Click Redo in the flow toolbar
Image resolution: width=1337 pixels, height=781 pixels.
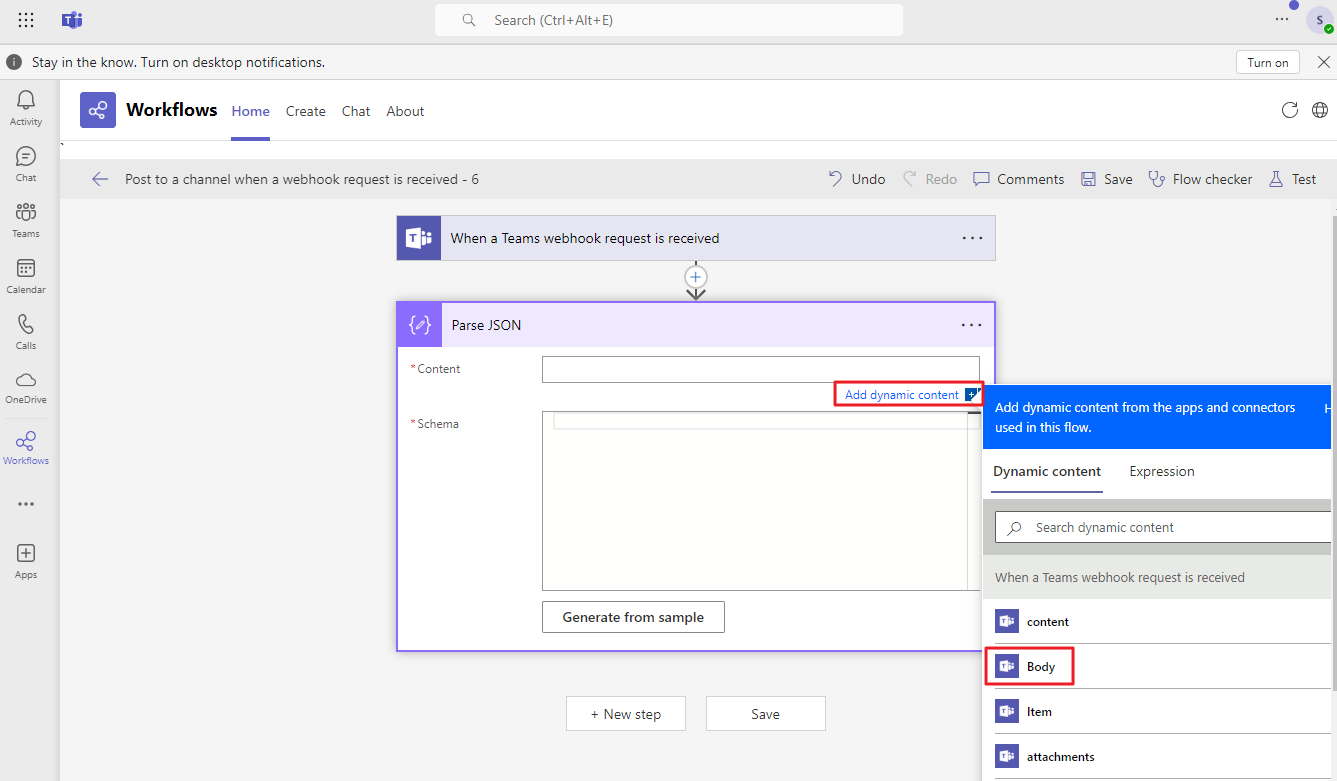930,179
